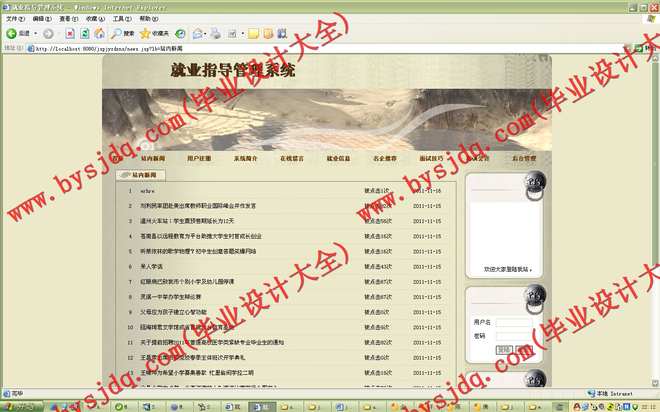Screen dimensions: 660x412
Task: Open the 用户注册 navigation tab
Action: (x=199, y=158)
